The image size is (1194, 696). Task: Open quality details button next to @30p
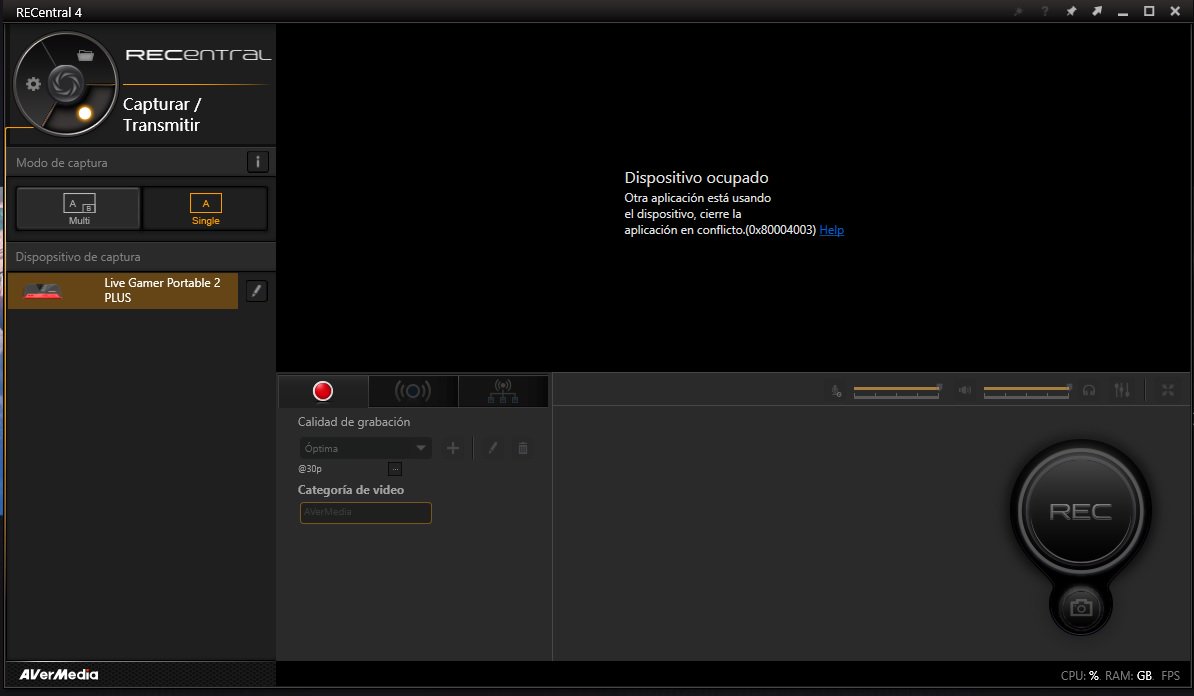pos(394,469)
